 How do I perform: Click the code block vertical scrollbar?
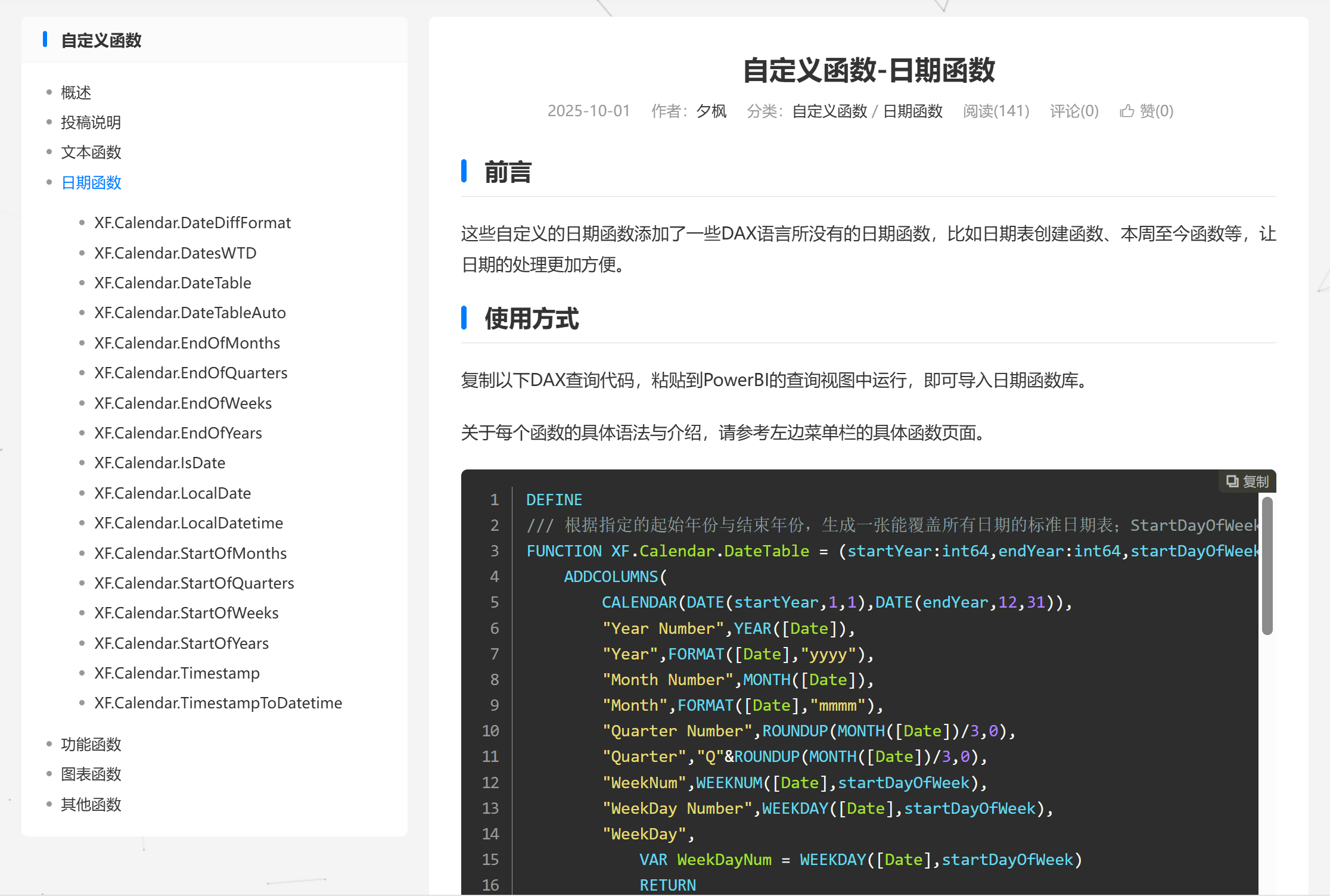[x=1267, y=566]
